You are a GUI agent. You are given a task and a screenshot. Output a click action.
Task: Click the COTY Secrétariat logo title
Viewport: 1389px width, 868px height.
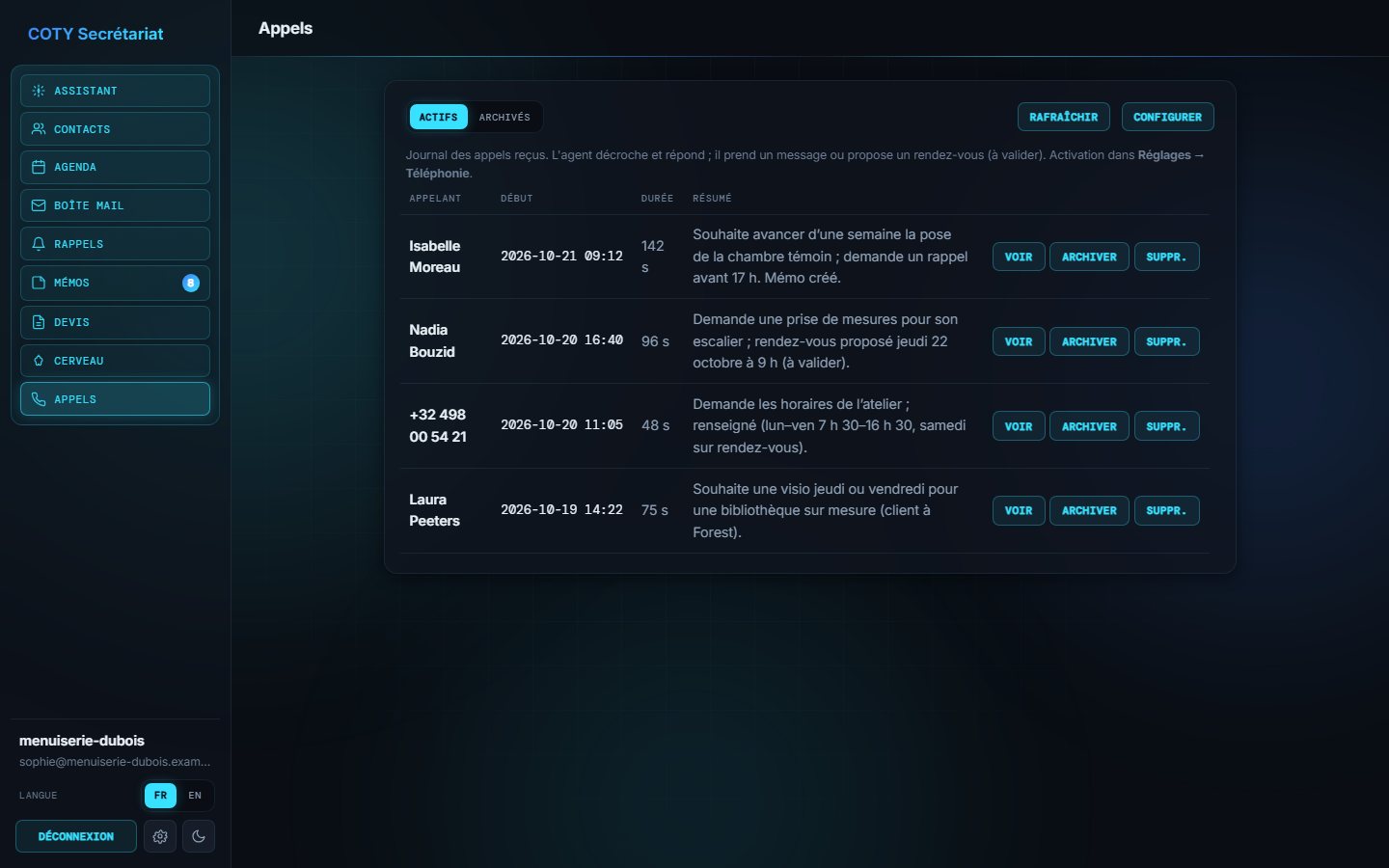coord(95,34)
